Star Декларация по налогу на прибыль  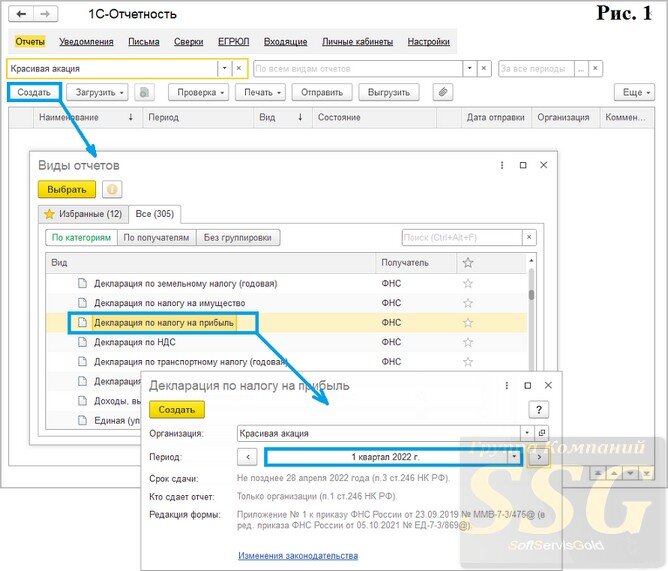[468, 323]
